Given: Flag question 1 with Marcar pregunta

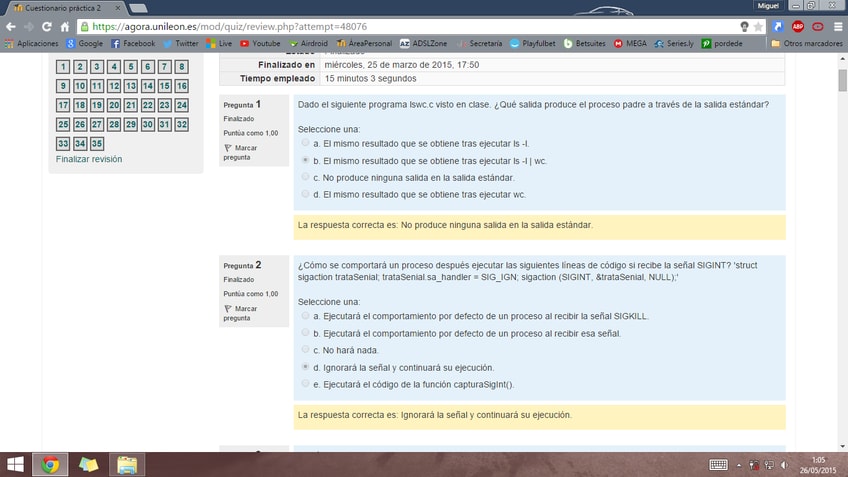Looking at the screenshot, I should (241, 153).
